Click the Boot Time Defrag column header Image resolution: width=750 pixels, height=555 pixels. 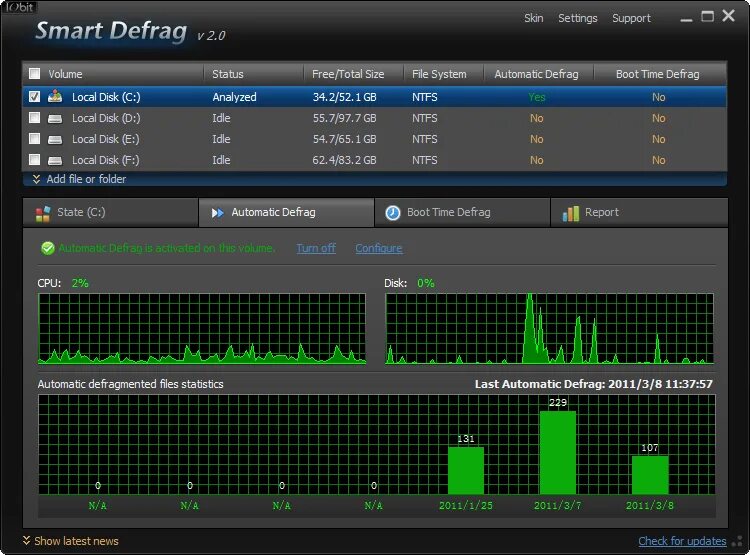(x=657, y=74)
